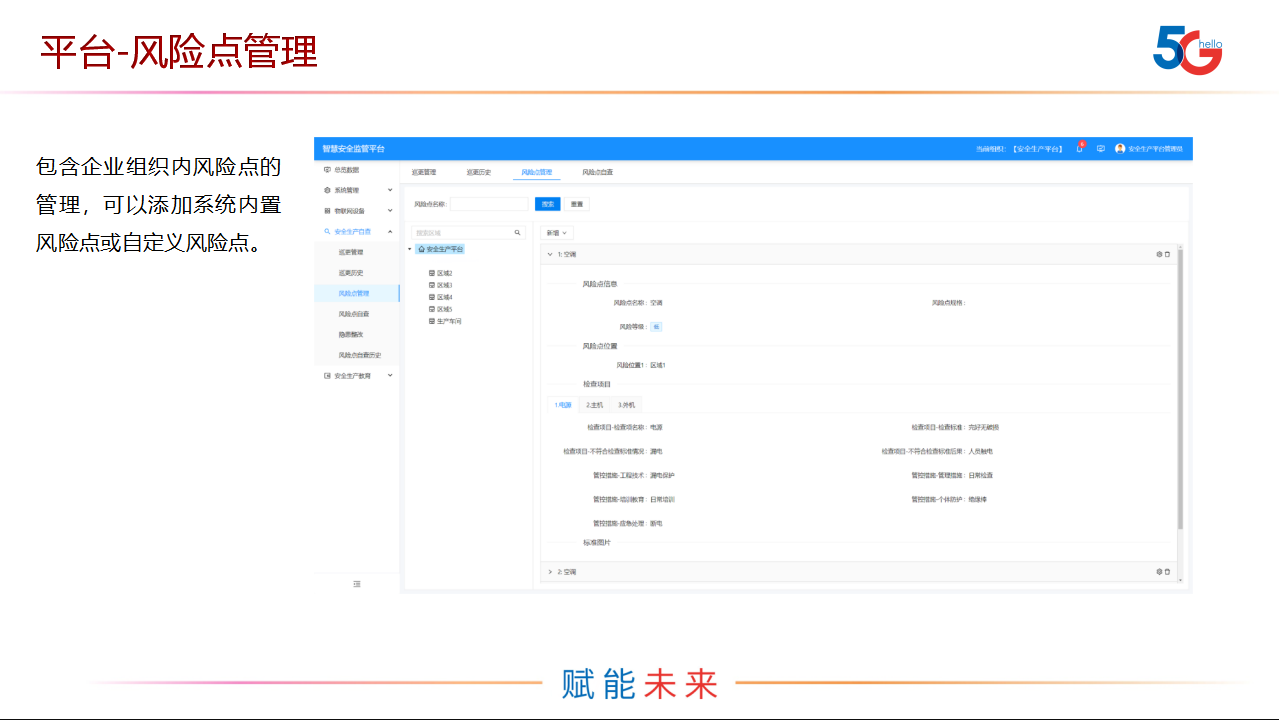The width and height of the screenshot is (1279, 720).
Task: Click the settings gear on 2: 空调 row
Action: tap(1159, 572)
